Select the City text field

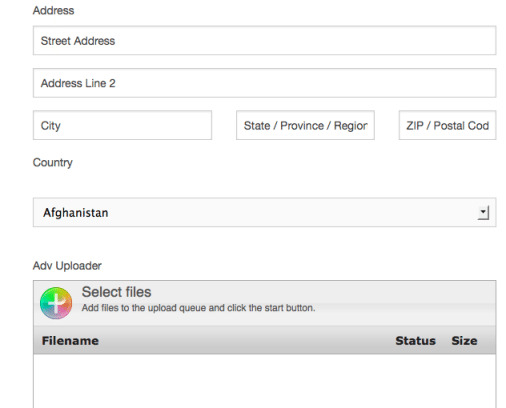pyautogui.click(x=122, y=125)
